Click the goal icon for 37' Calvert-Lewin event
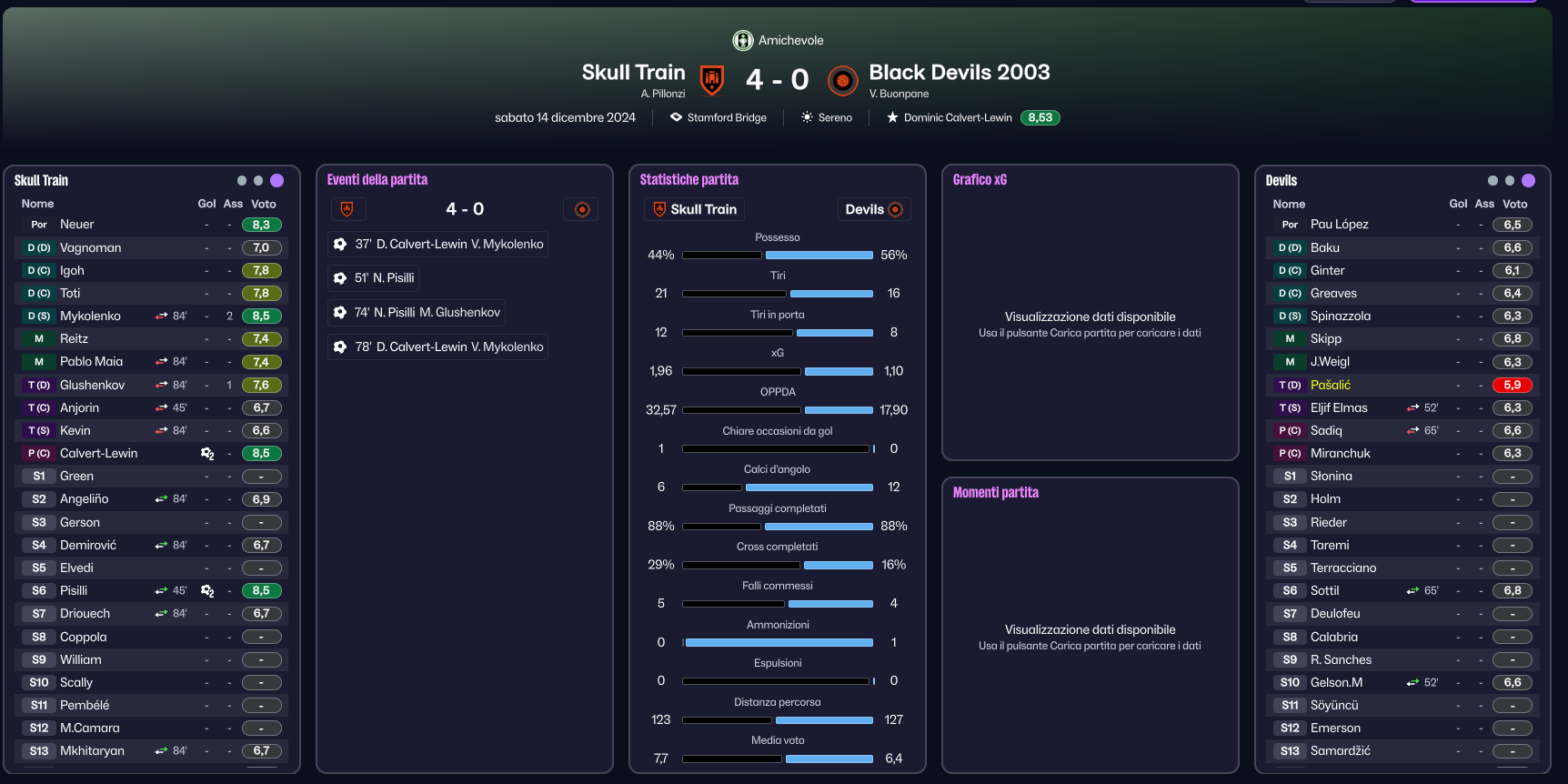The width and height of the screenshot is (1568, 784). (x=340, y=244)
